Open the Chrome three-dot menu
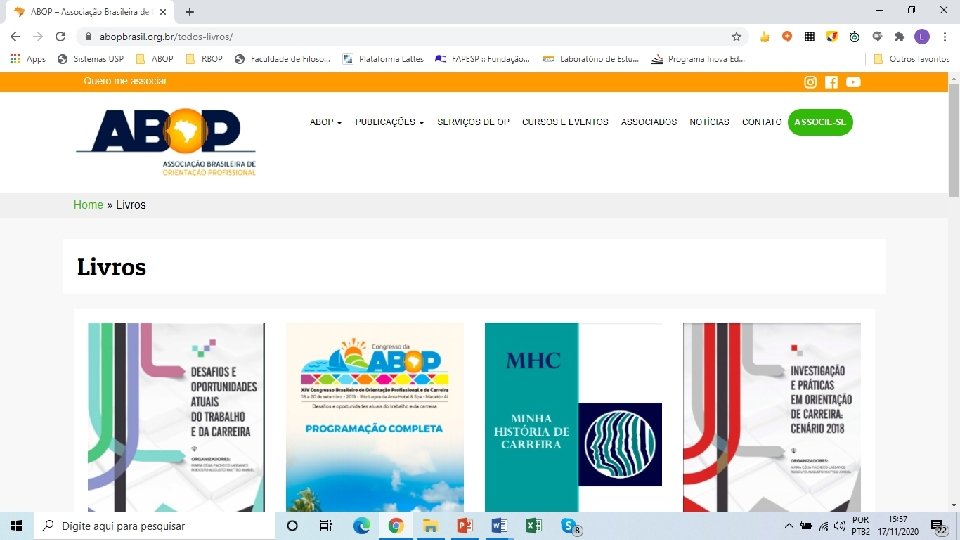 [x=945, y=37]
